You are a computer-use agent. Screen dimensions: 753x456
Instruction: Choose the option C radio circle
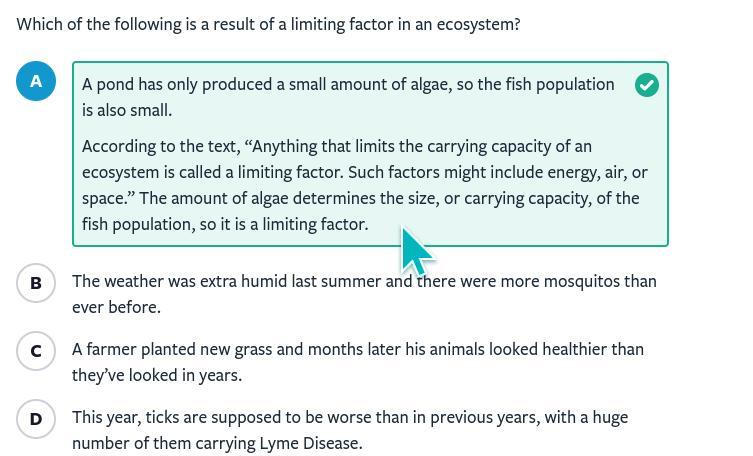(x=36, y=351)
